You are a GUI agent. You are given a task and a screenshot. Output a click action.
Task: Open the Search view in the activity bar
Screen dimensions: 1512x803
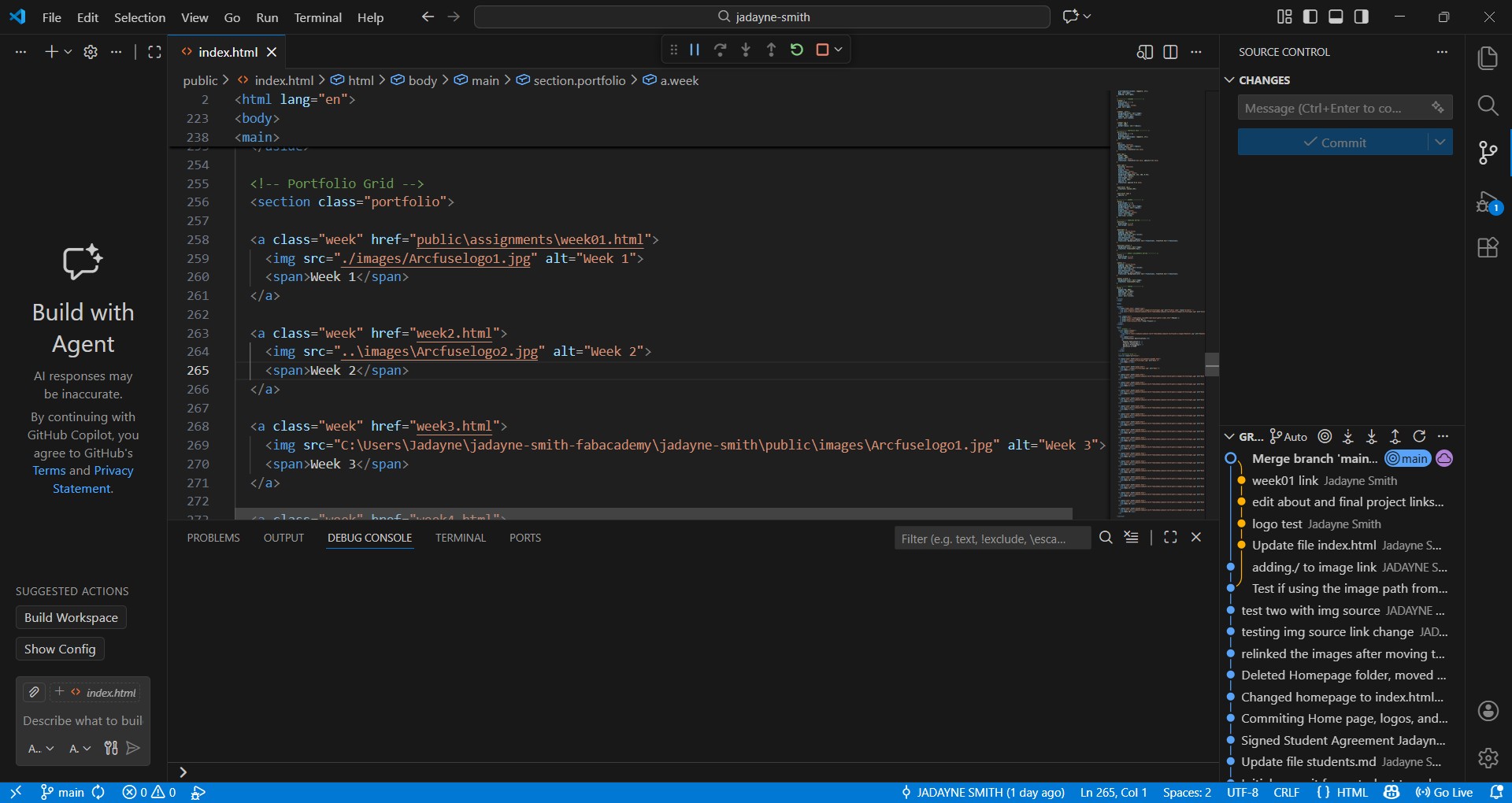[1488, 105]
